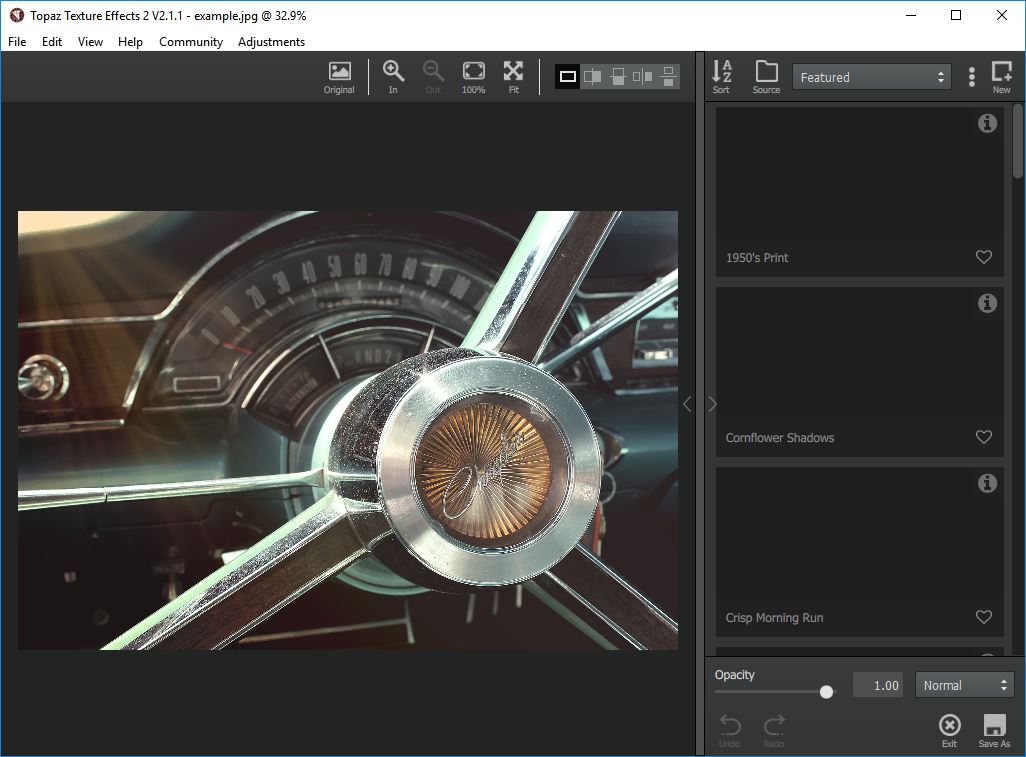Favorite the Cornflower Shadows effect
The width and height of the screenshot is (1026, 757).
click(983, 437)
